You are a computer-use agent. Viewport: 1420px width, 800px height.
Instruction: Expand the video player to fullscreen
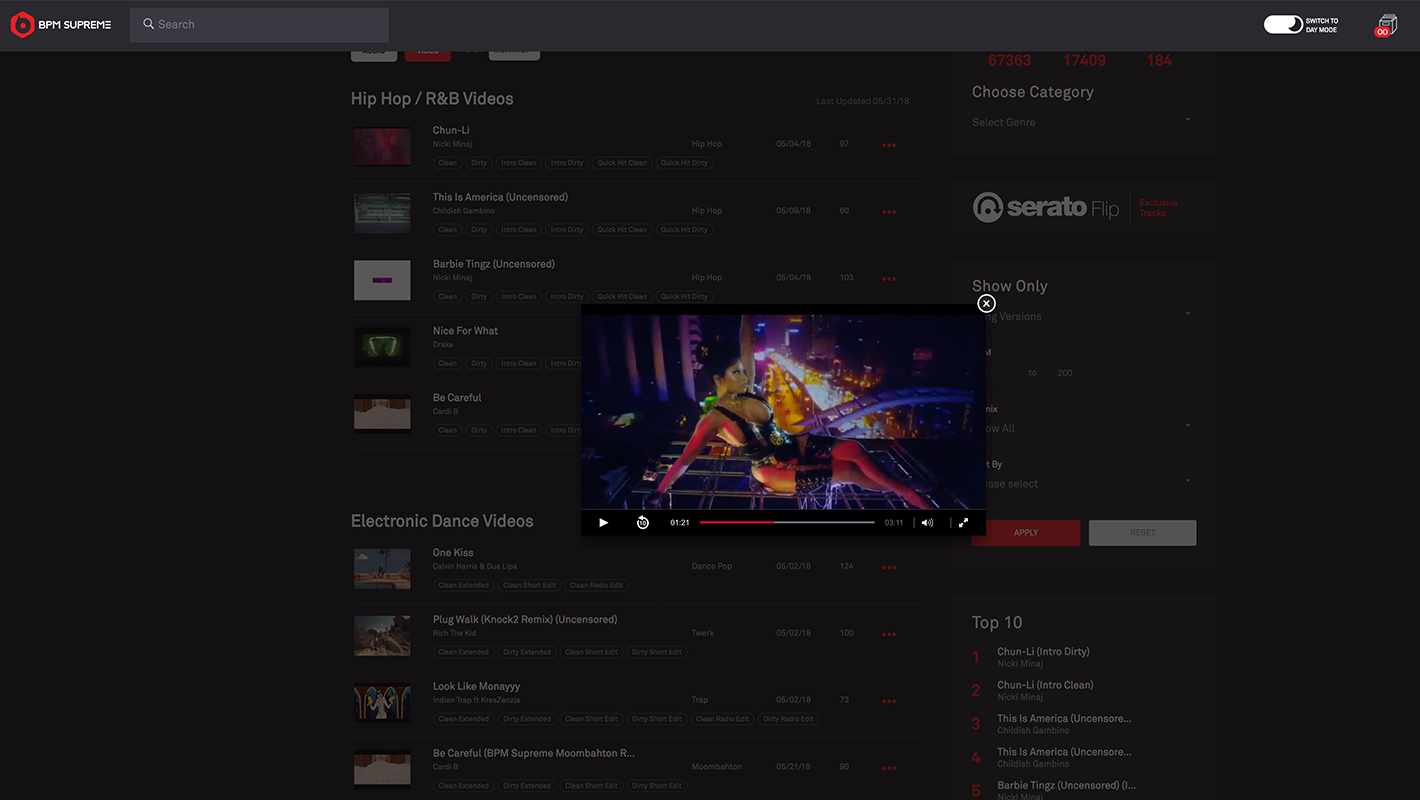963,523
